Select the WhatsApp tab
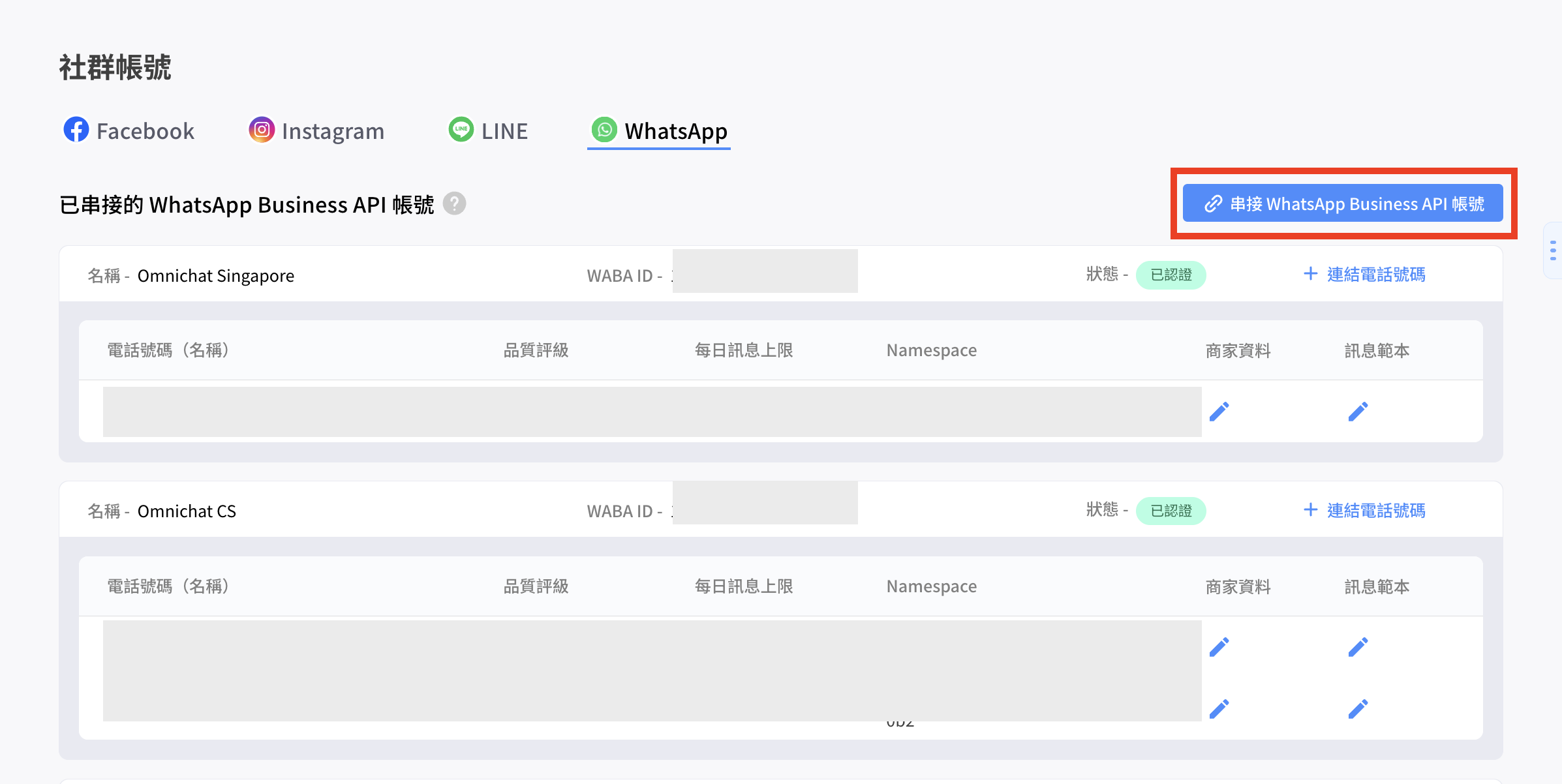The image size is (1562, 784). pos(659,131)
